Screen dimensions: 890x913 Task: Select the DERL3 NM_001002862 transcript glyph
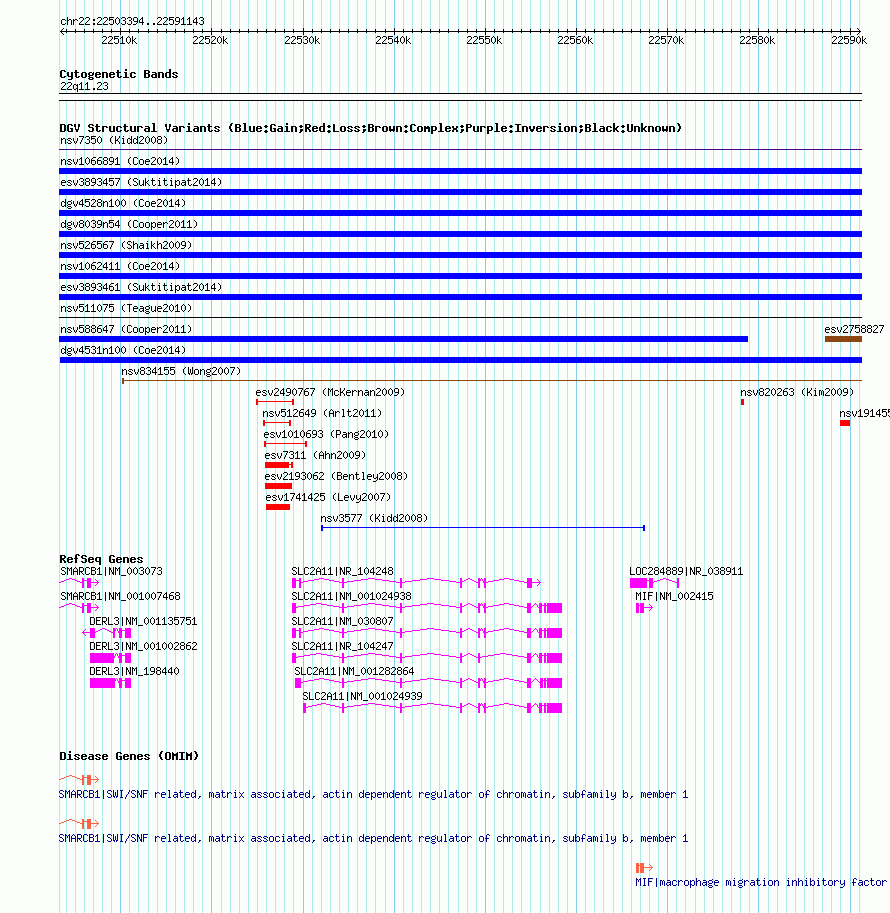(110, 657)
